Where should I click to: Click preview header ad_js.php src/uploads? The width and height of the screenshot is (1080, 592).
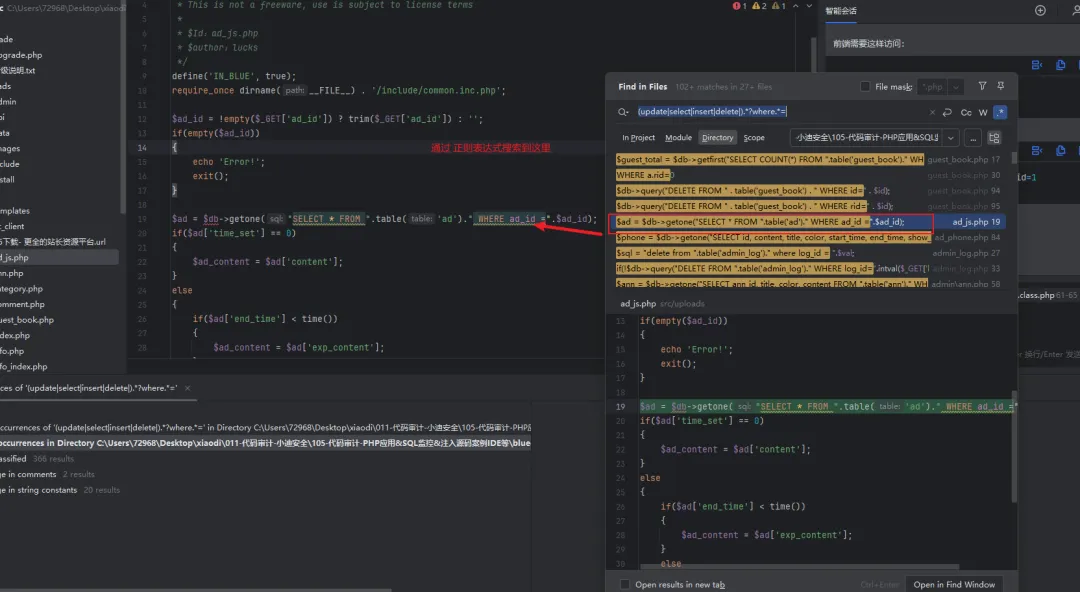662,303
